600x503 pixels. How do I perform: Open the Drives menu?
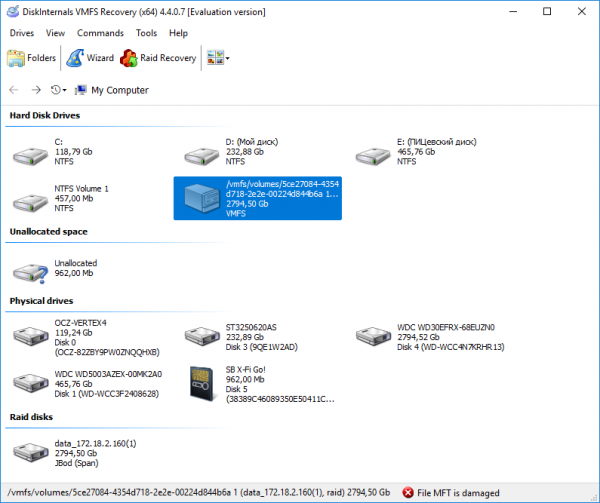point(21,33)
